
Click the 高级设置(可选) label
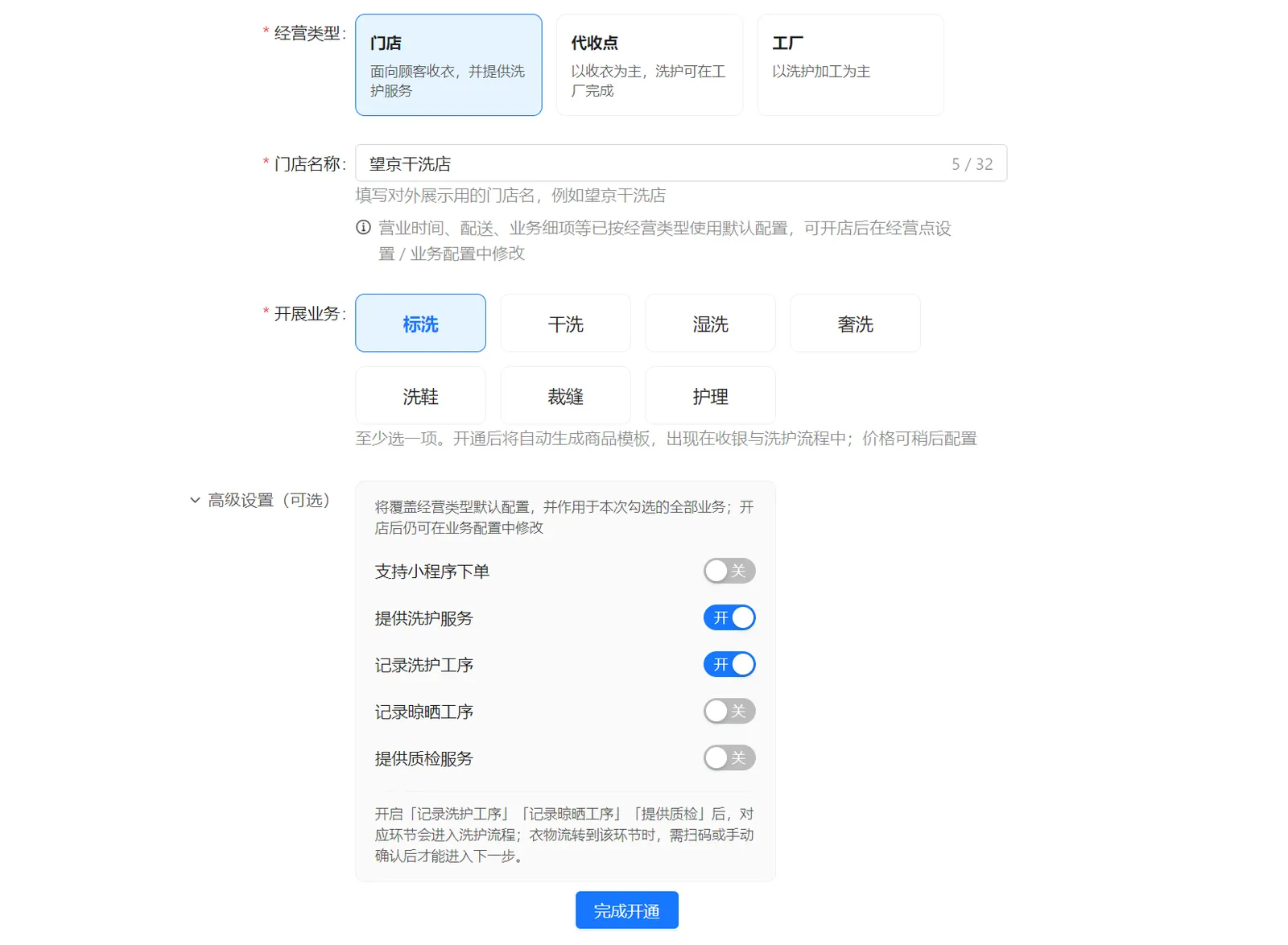pyautogui.click(x=269, y=501)
